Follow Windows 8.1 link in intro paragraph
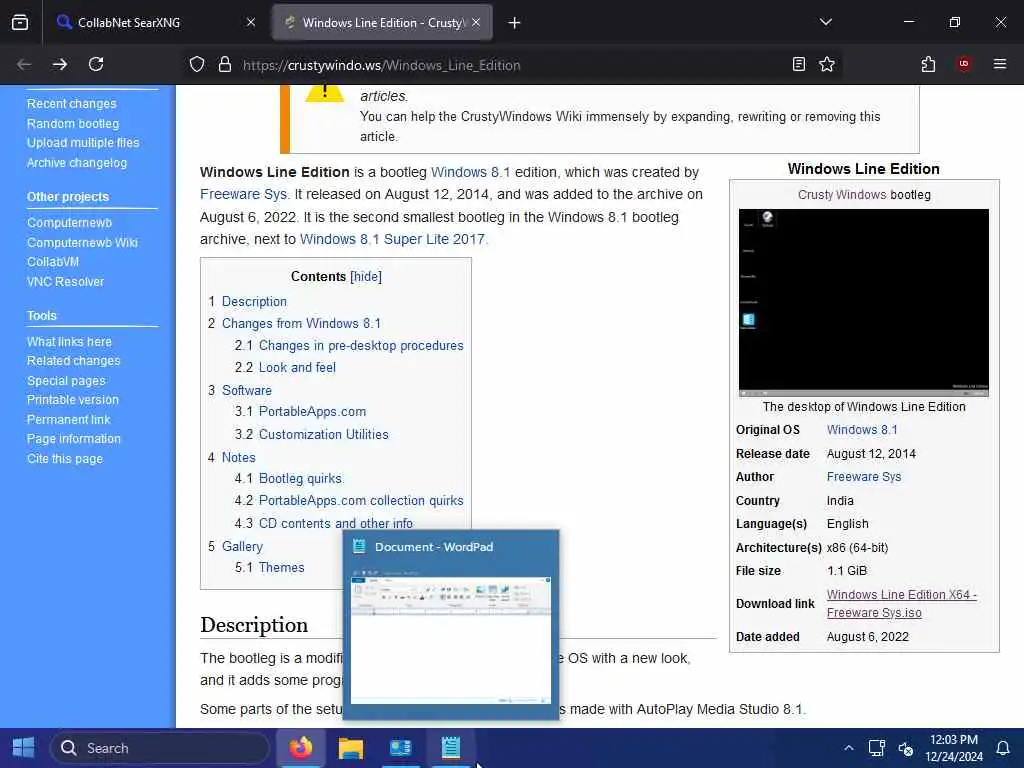 pyautogui.click(x=470, y=172)
